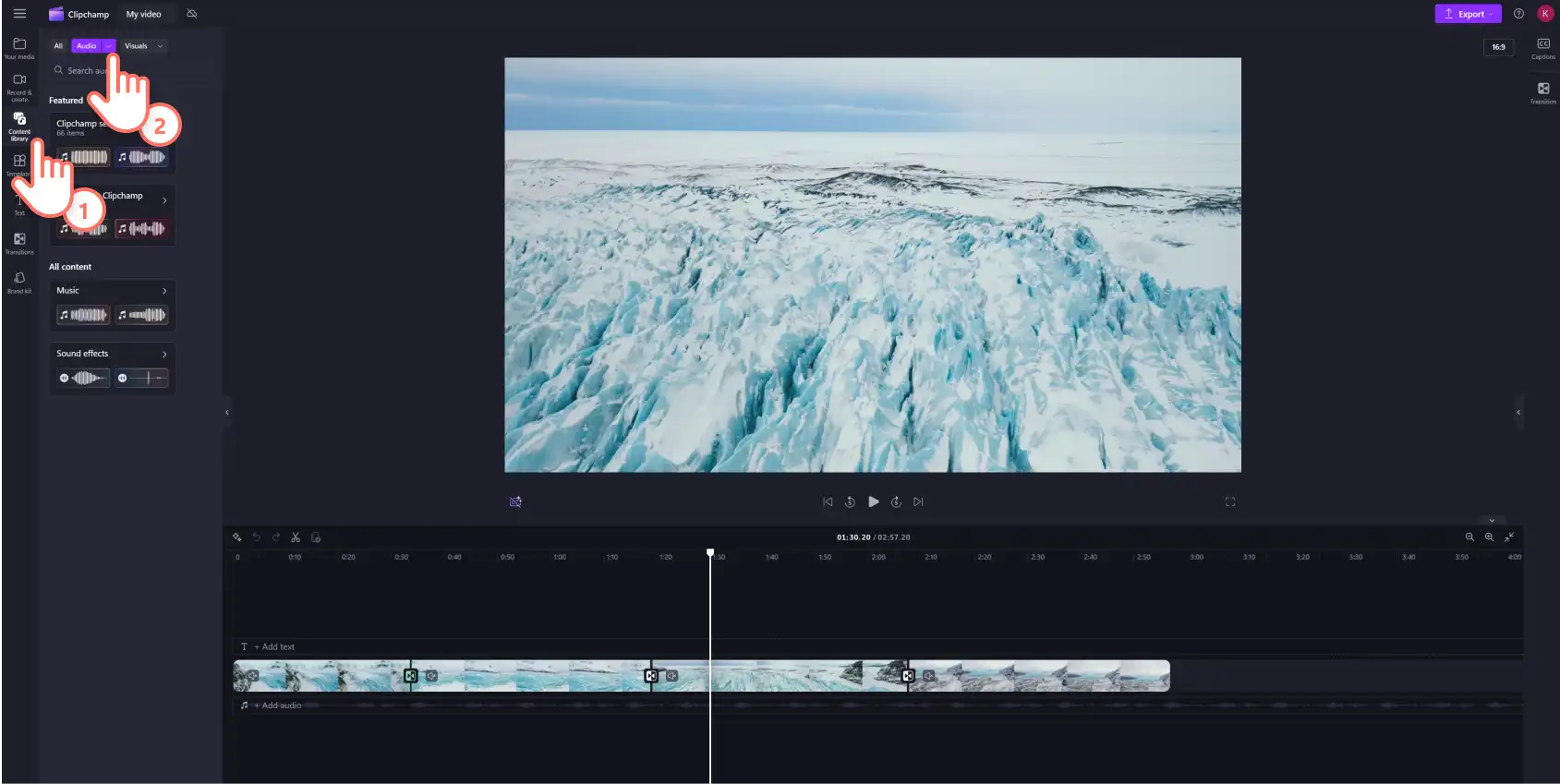Open the Transitions sidebar panel
Image resolution: width=1560 pixels, height=784 pixels.
[x=19, y=243]
